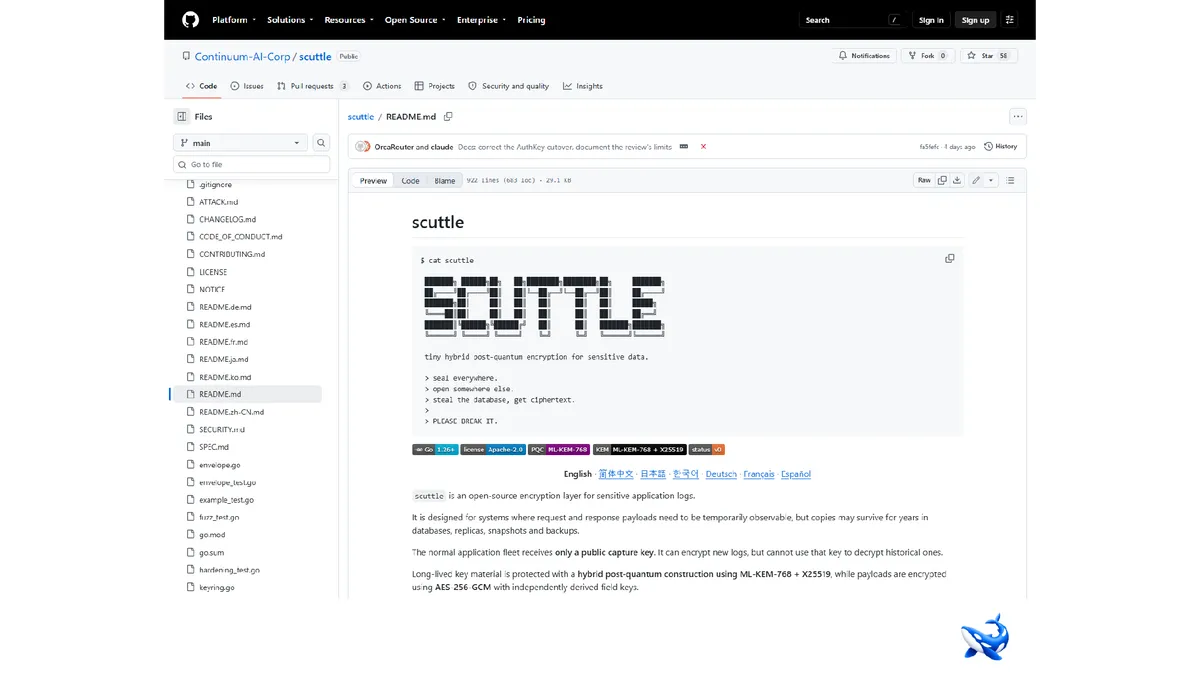Open the Pricing page
The height and width of the screenshot is (675, 1200).
click(x=531, y=20)
